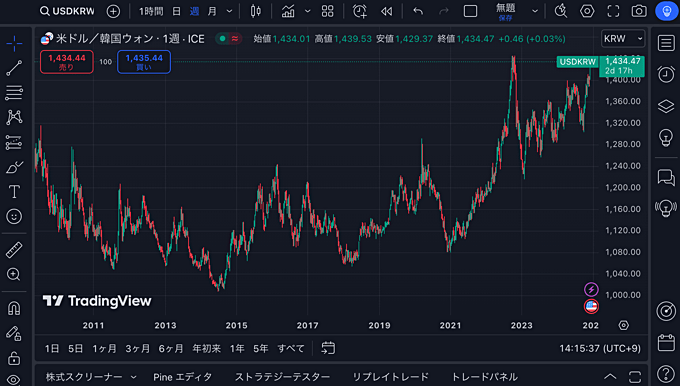Toggle hide all drawings eye icon
The width and height of the screenshot is (680, 386).
coord(14,380)
